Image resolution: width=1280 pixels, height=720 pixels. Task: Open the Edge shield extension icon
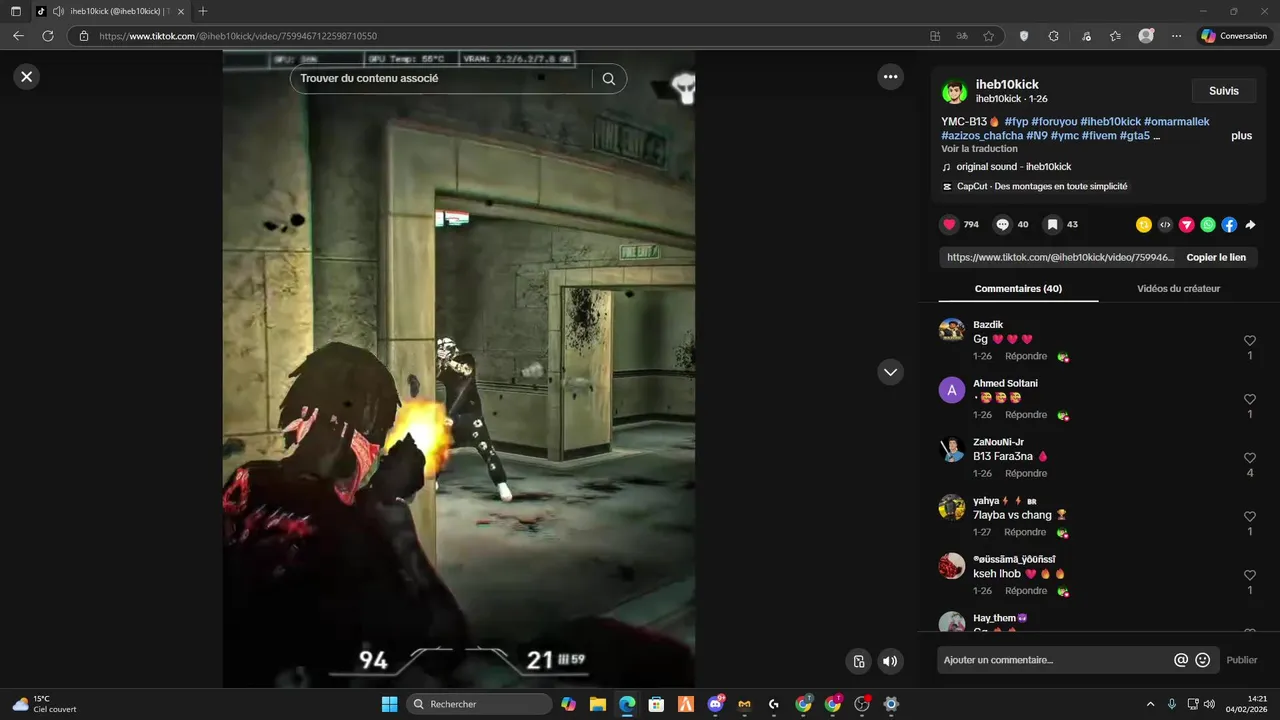pyautogui.click(x=1024, y=36)
